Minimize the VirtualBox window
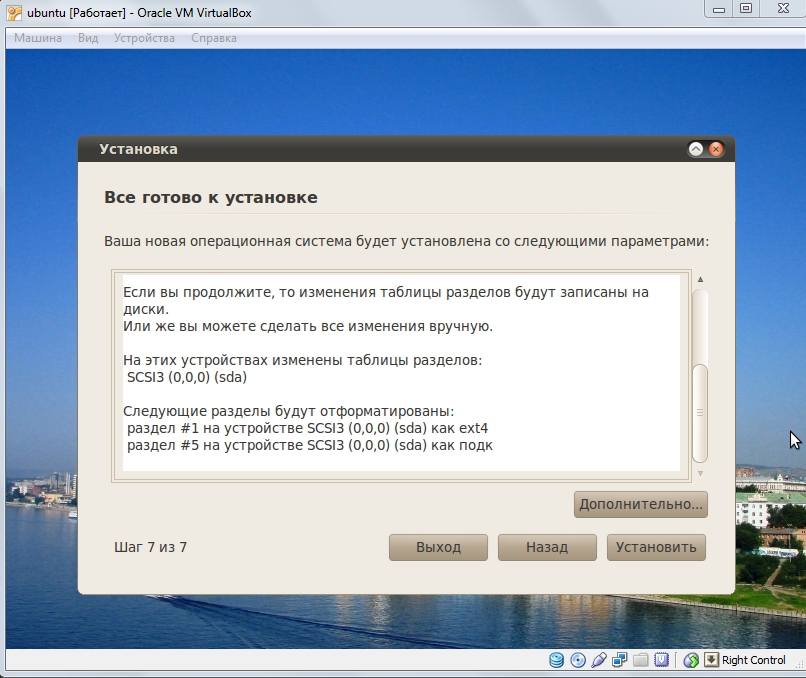Viewport: 806px width, 678px height. (x=719, y=9)
